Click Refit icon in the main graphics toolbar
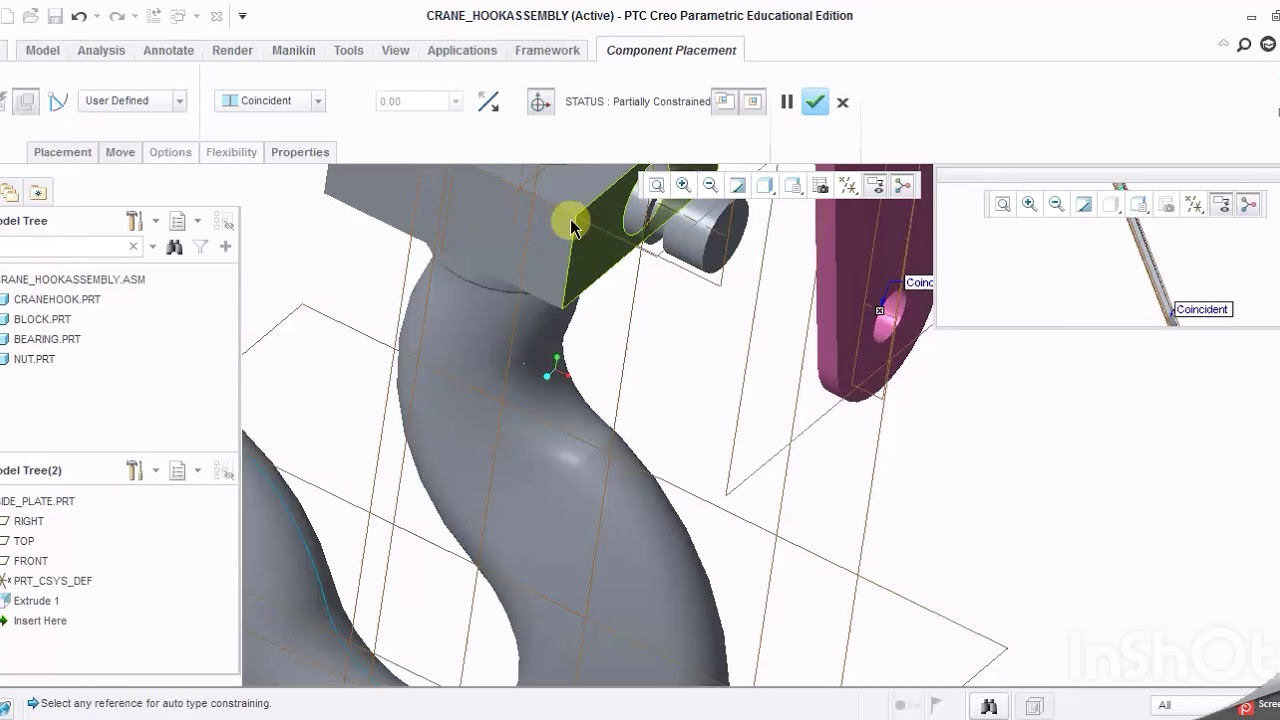1280x720 pixels. click(656, 185)
